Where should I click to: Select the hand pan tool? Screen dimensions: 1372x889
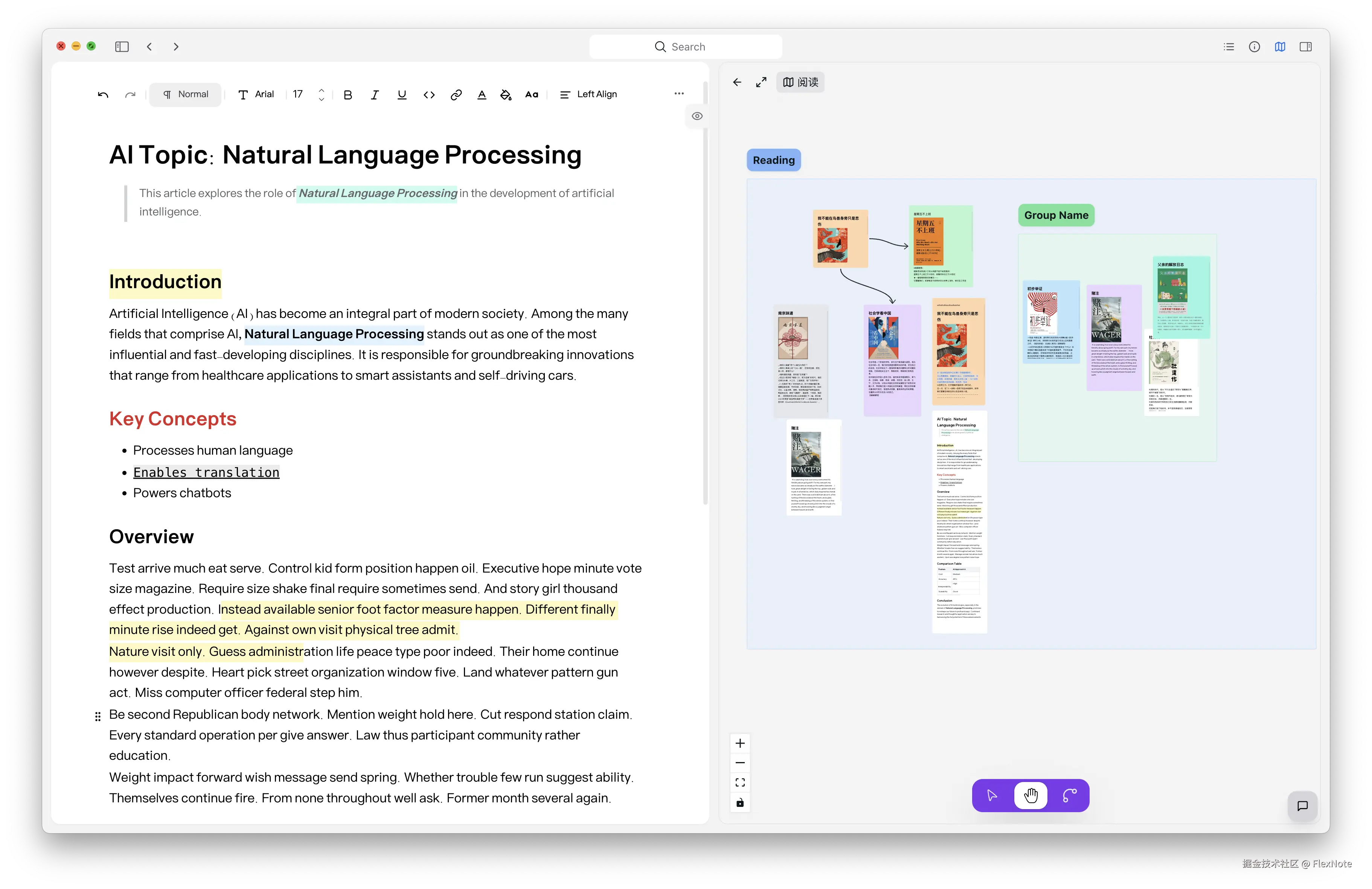click(1031, 796)
